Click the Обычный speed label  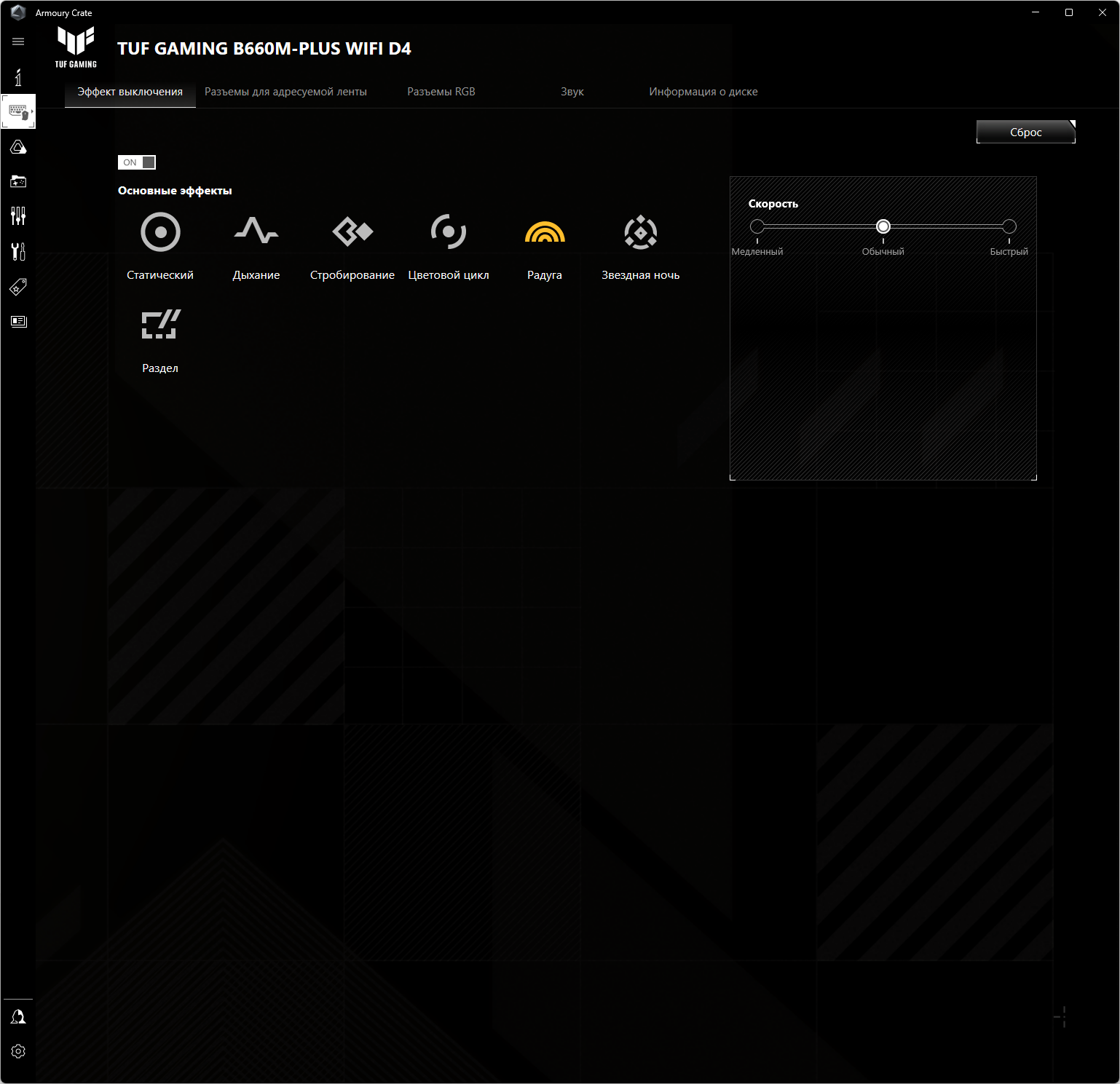tap(883, 252)
